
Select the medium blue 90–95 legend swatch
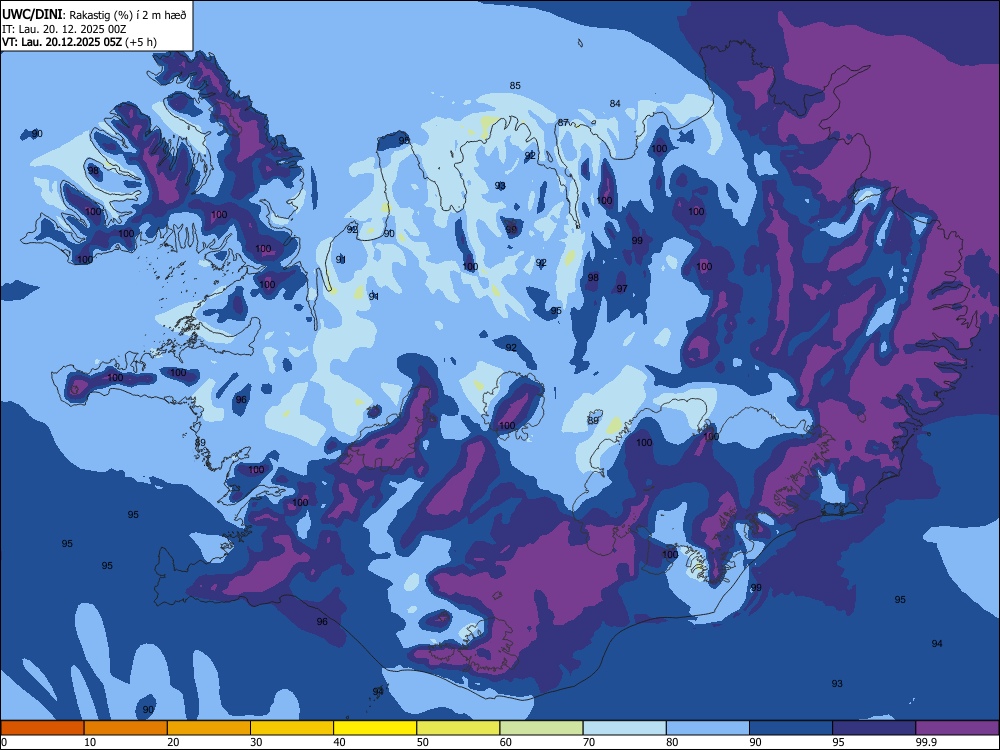(x=791, y=728)
